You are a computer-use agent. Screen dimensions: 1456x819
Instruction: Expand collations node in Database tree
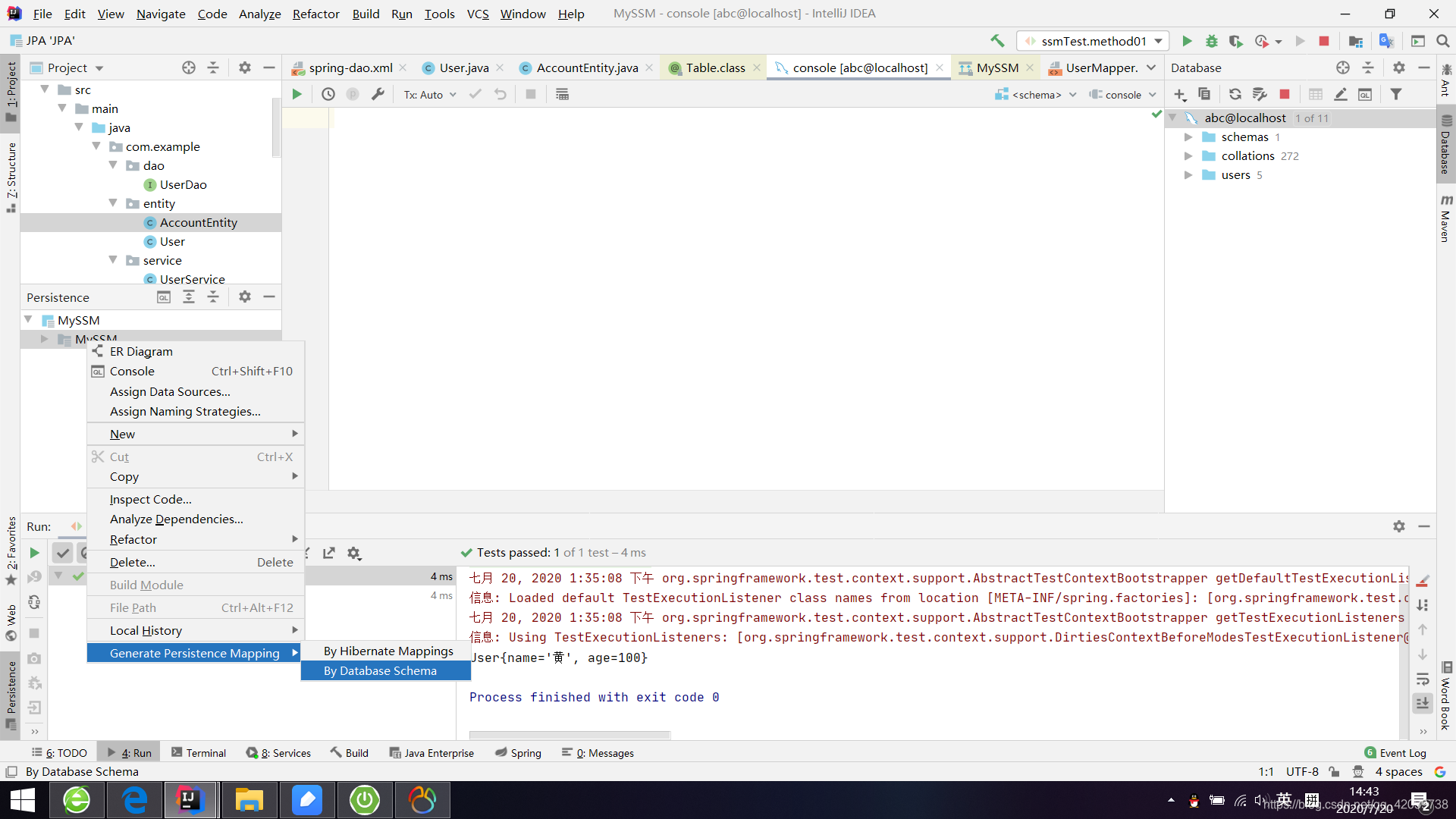pos(1188,156)
